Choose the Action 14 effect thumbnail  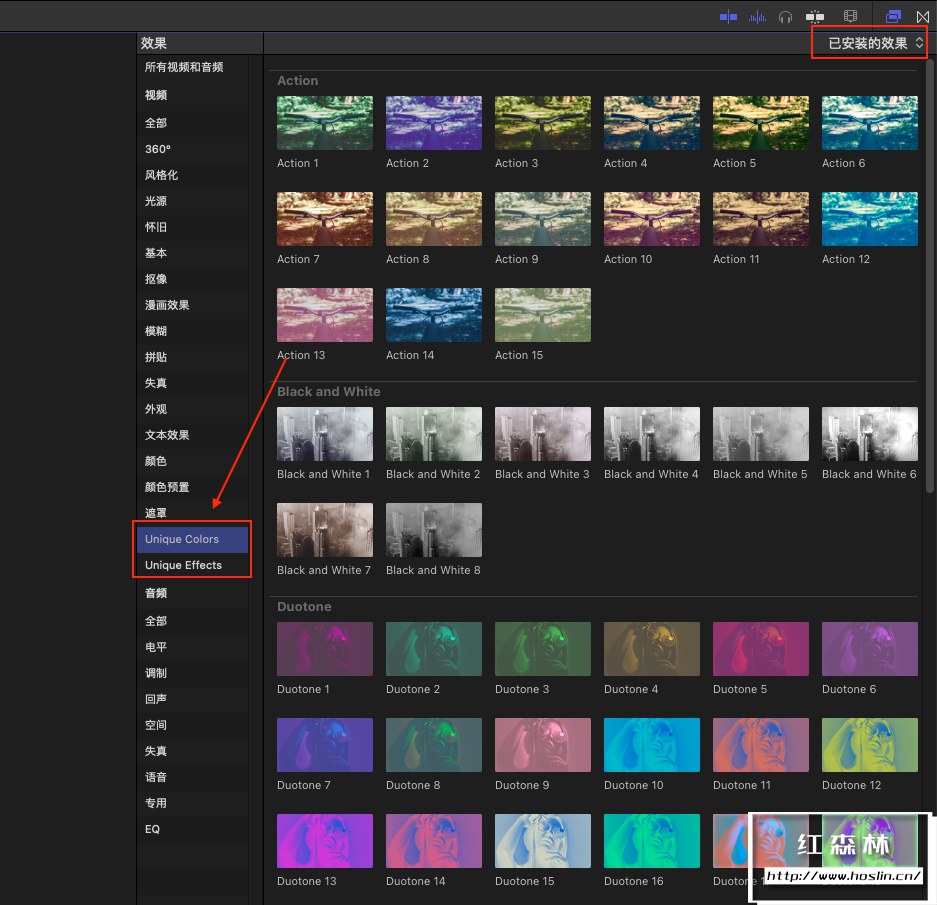[x=434, y=315]
